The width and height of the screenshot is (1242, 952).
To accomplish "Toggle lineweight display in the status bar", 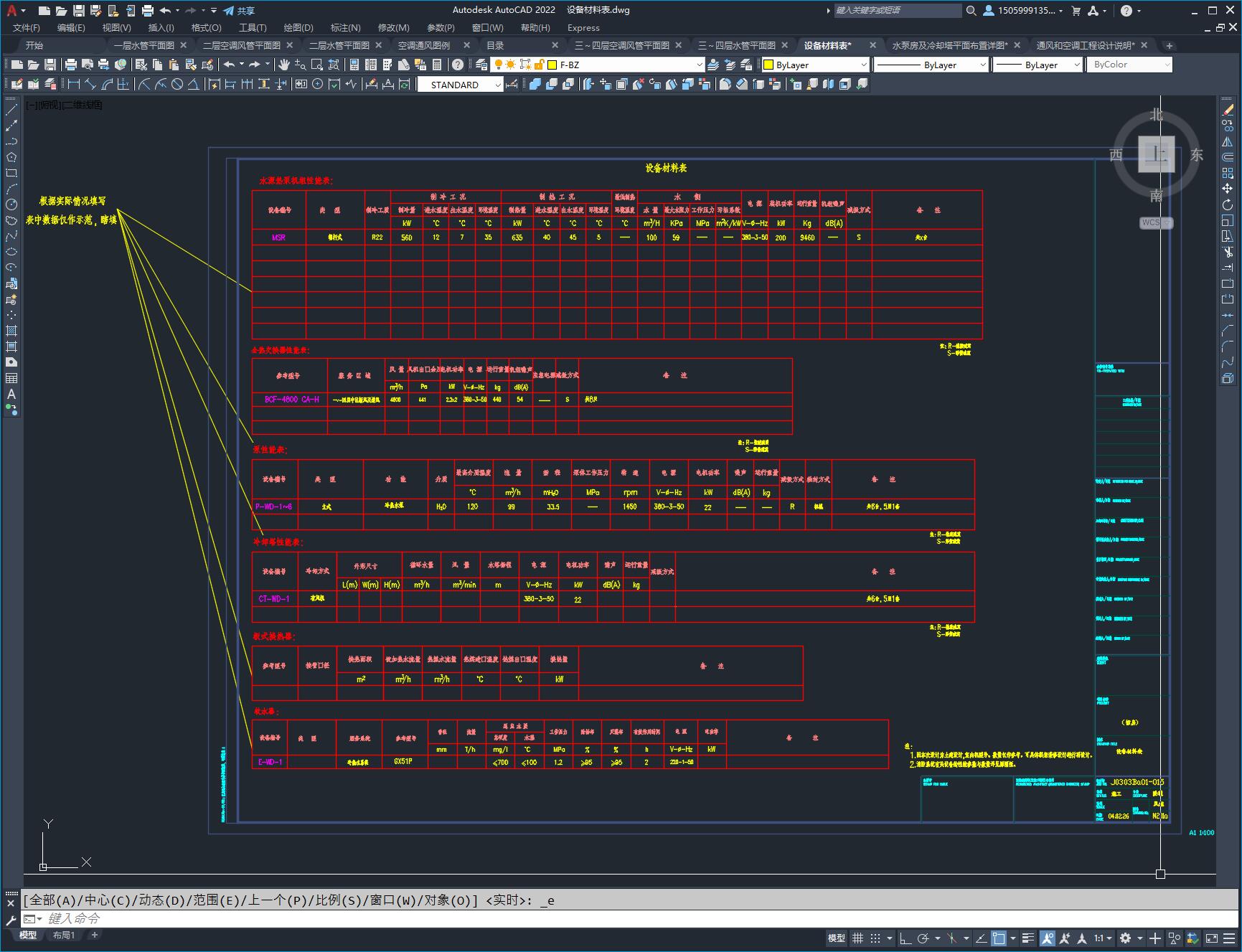I will tap(1028, 938).
